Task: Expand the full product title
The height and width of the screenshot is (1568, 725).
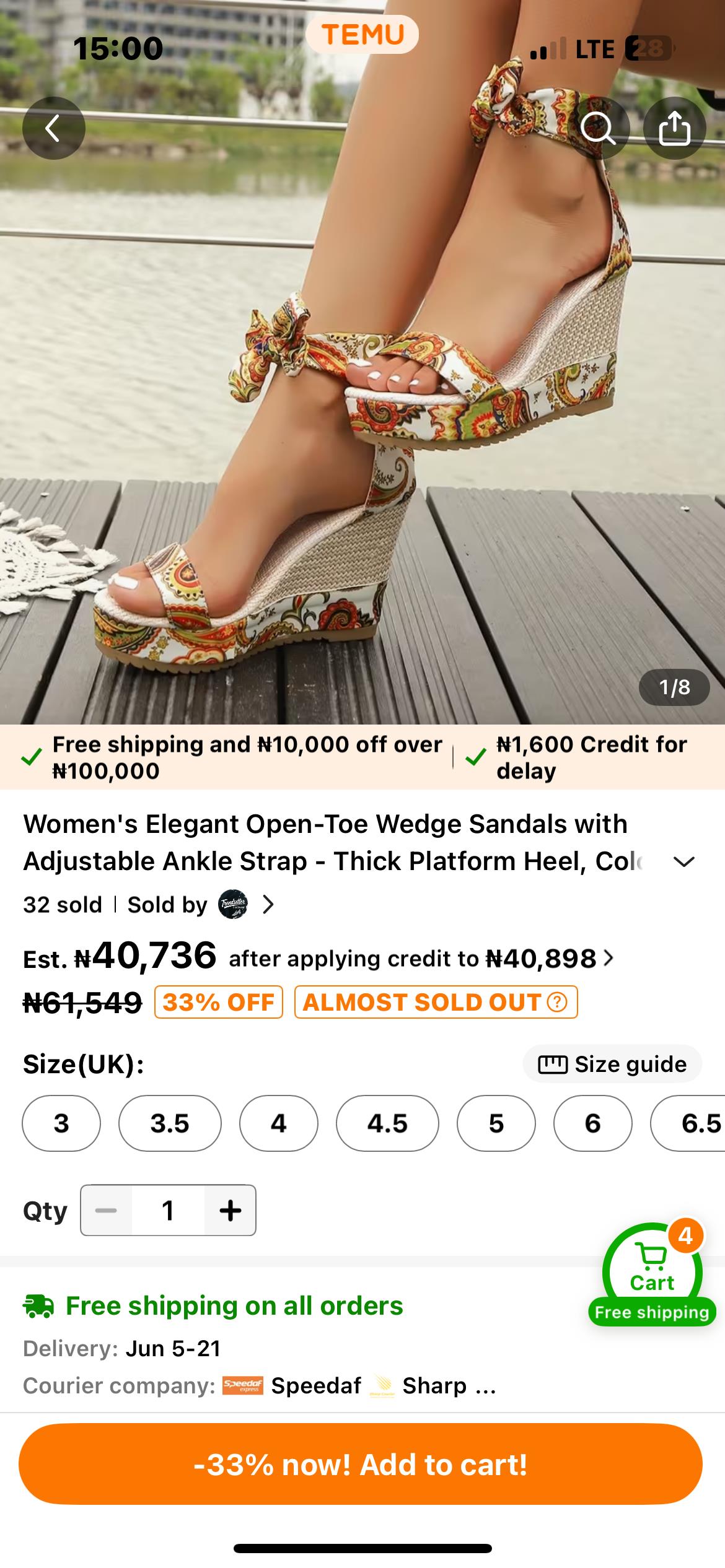Action: (683, 861)
